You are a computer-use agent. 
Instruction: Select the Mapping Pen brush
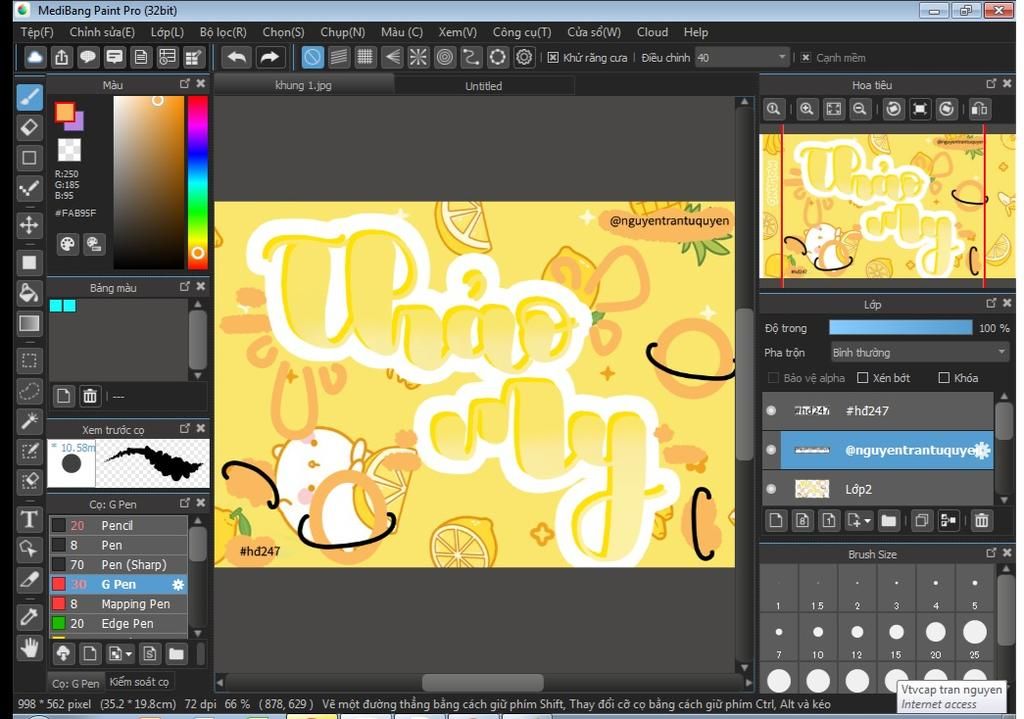click(119, 604)
